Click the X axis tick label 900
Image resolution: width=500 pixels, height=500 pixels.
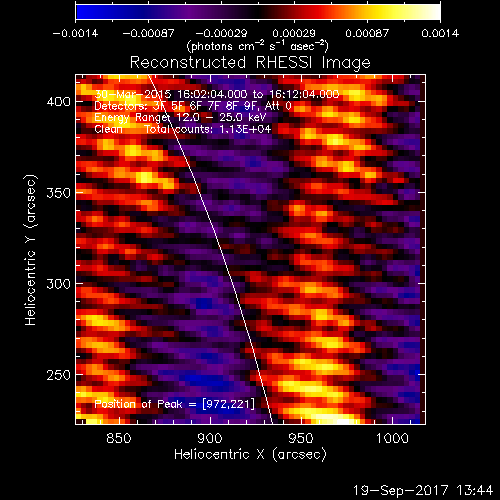pyautogui.click(x=210, y=438)
